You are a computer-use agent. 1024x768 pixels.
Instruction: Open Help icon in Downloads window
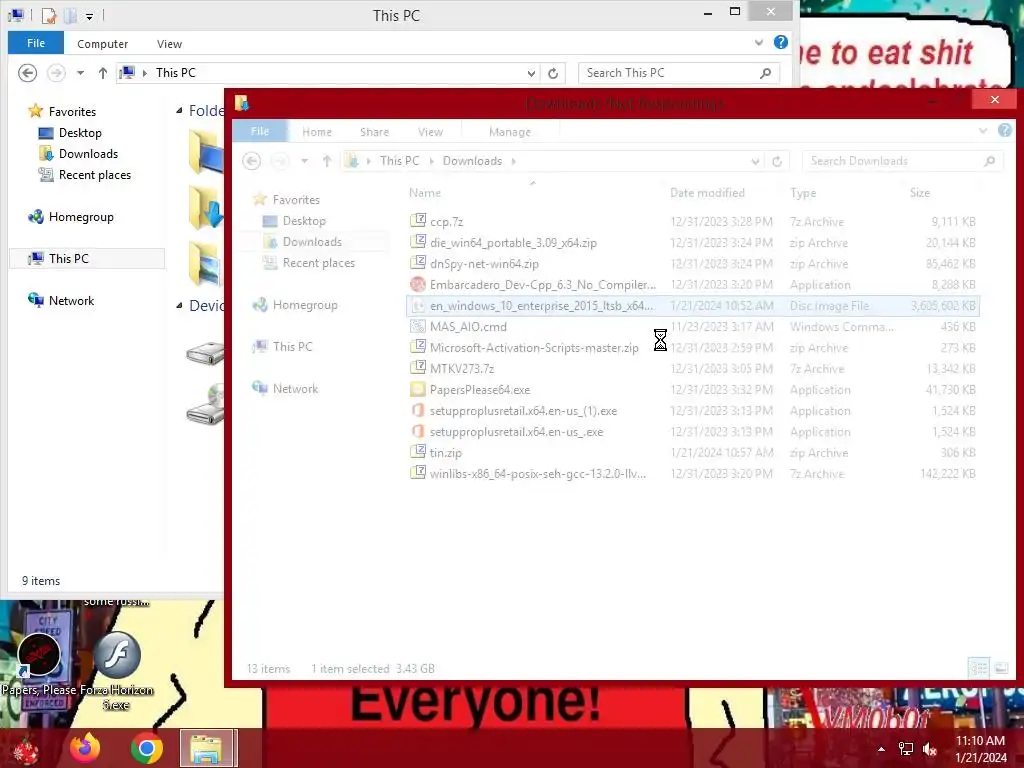pos(1004,131)
